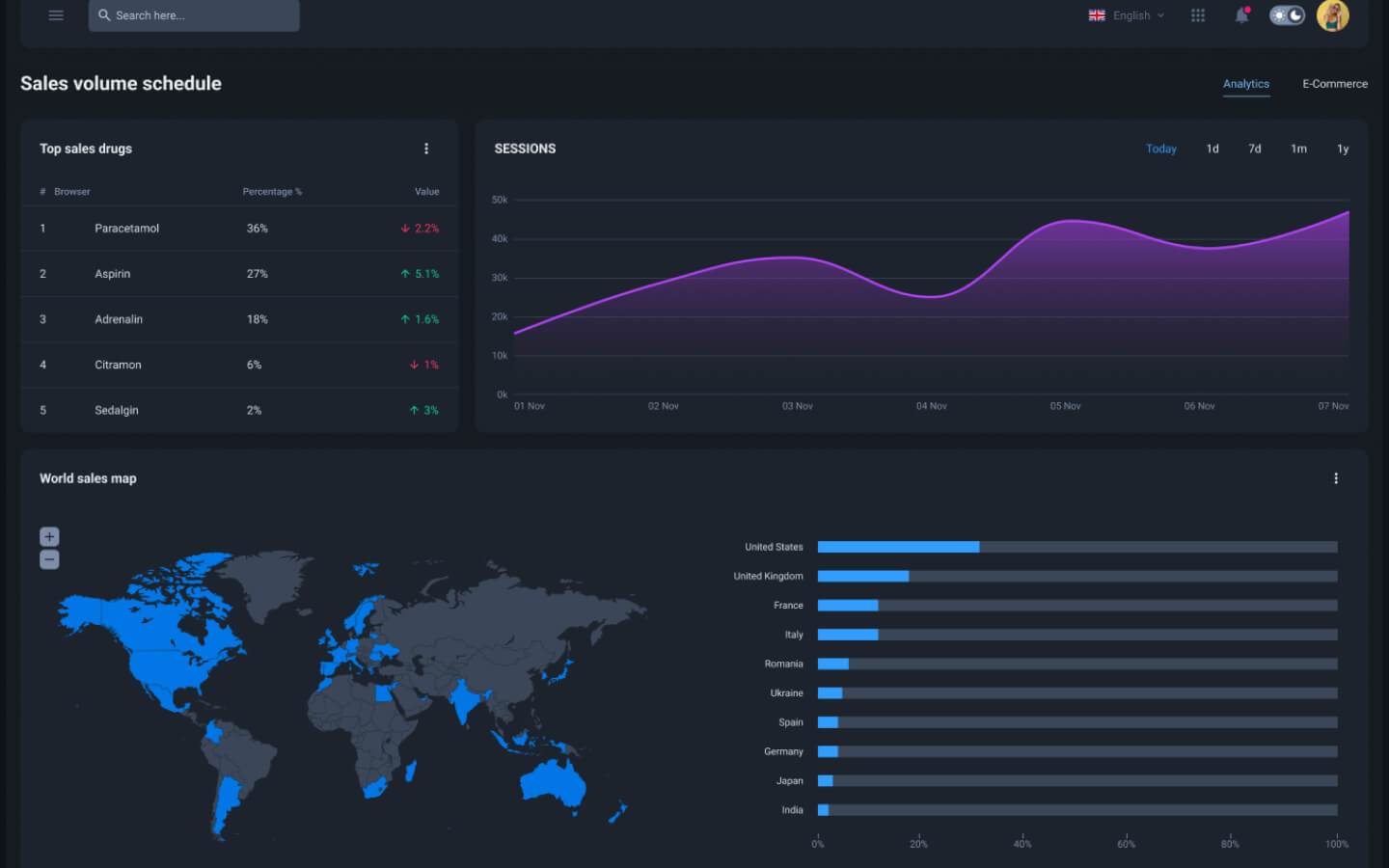The width and height of the screenshot is (1389, 868).
Task: Click the Citramon row name
Action: pos(118,365)
